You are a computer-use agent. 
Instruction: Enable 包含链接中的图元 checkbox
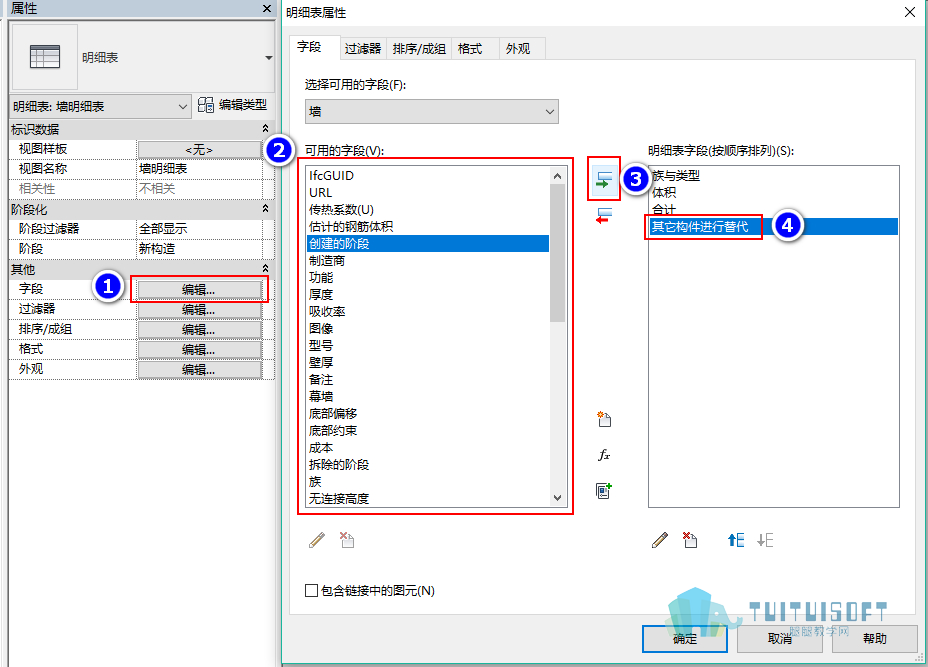(x=311, y=591)
